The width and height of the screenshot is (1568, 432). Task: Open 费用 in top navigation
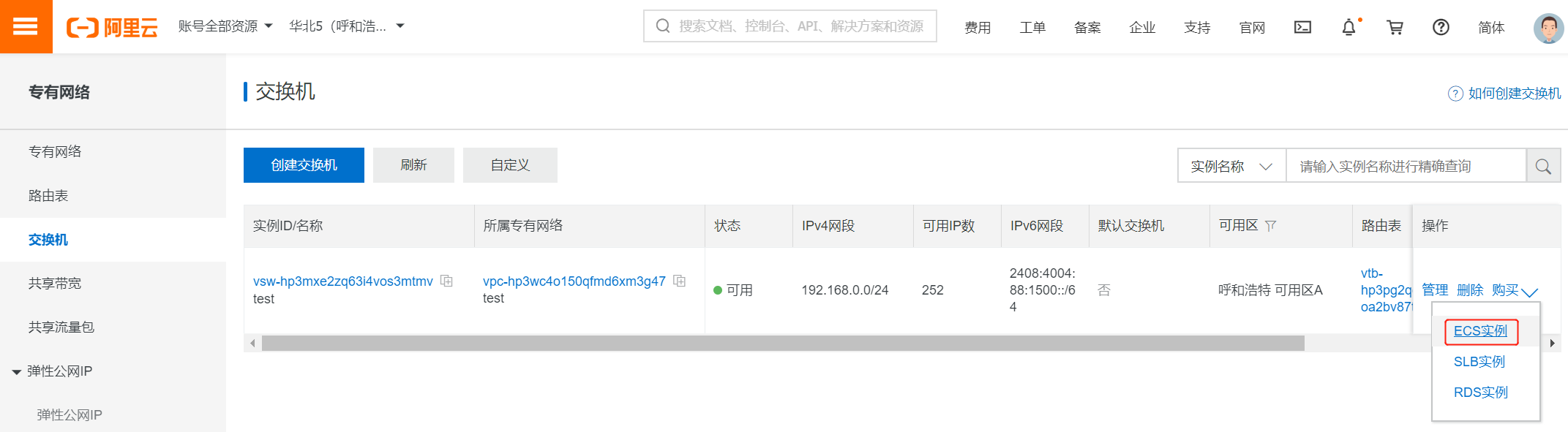point(978,28)
